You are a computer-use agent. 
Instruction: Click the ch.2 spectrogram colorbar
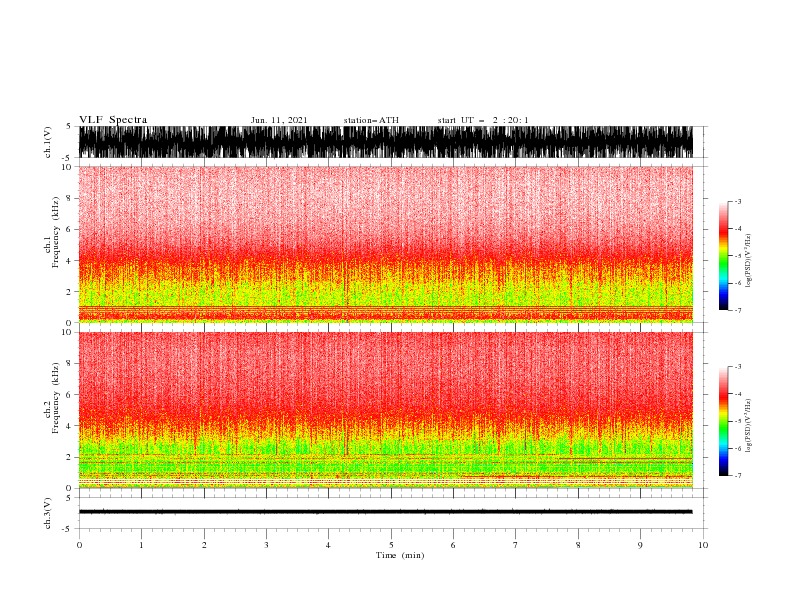pos(723,421)
